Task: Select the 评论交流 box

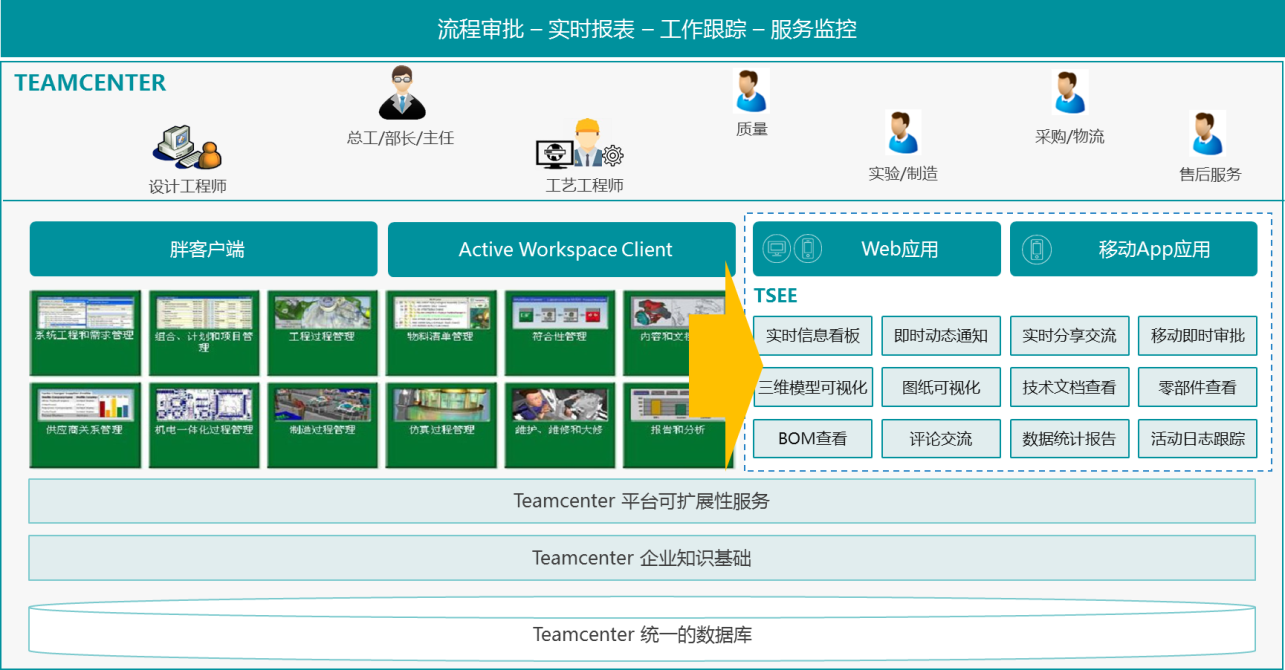Action: pos(941,438)
